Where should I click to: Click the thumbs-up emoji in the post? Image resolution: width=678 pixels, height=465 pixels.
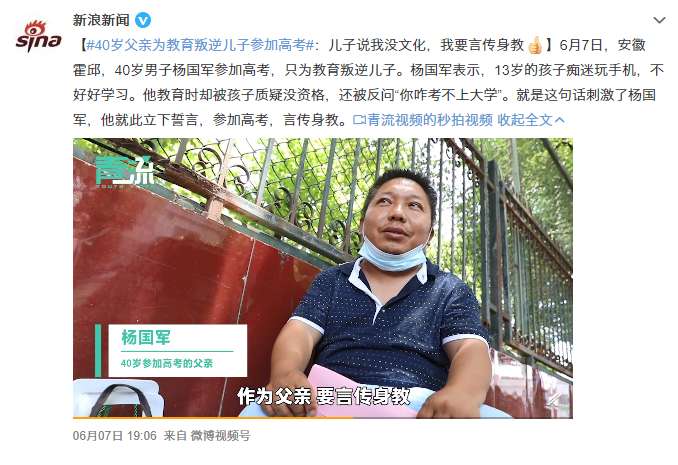click(x=535, y=45)
